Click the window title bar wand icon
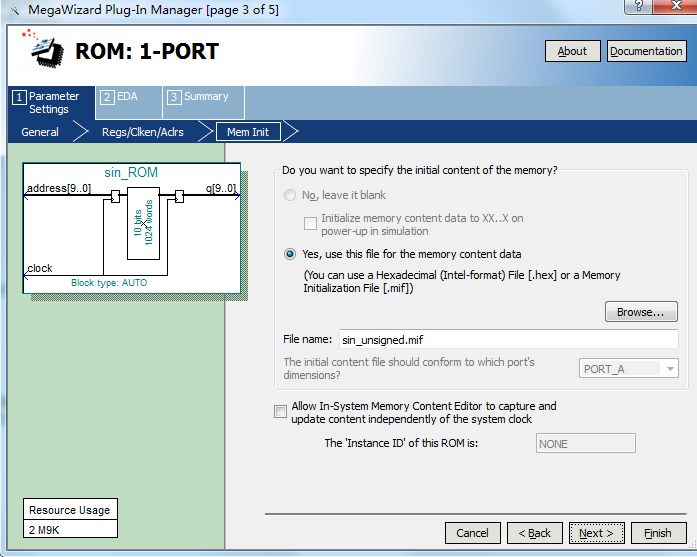This screenshot has height=557, width=697. pos(15,10)
